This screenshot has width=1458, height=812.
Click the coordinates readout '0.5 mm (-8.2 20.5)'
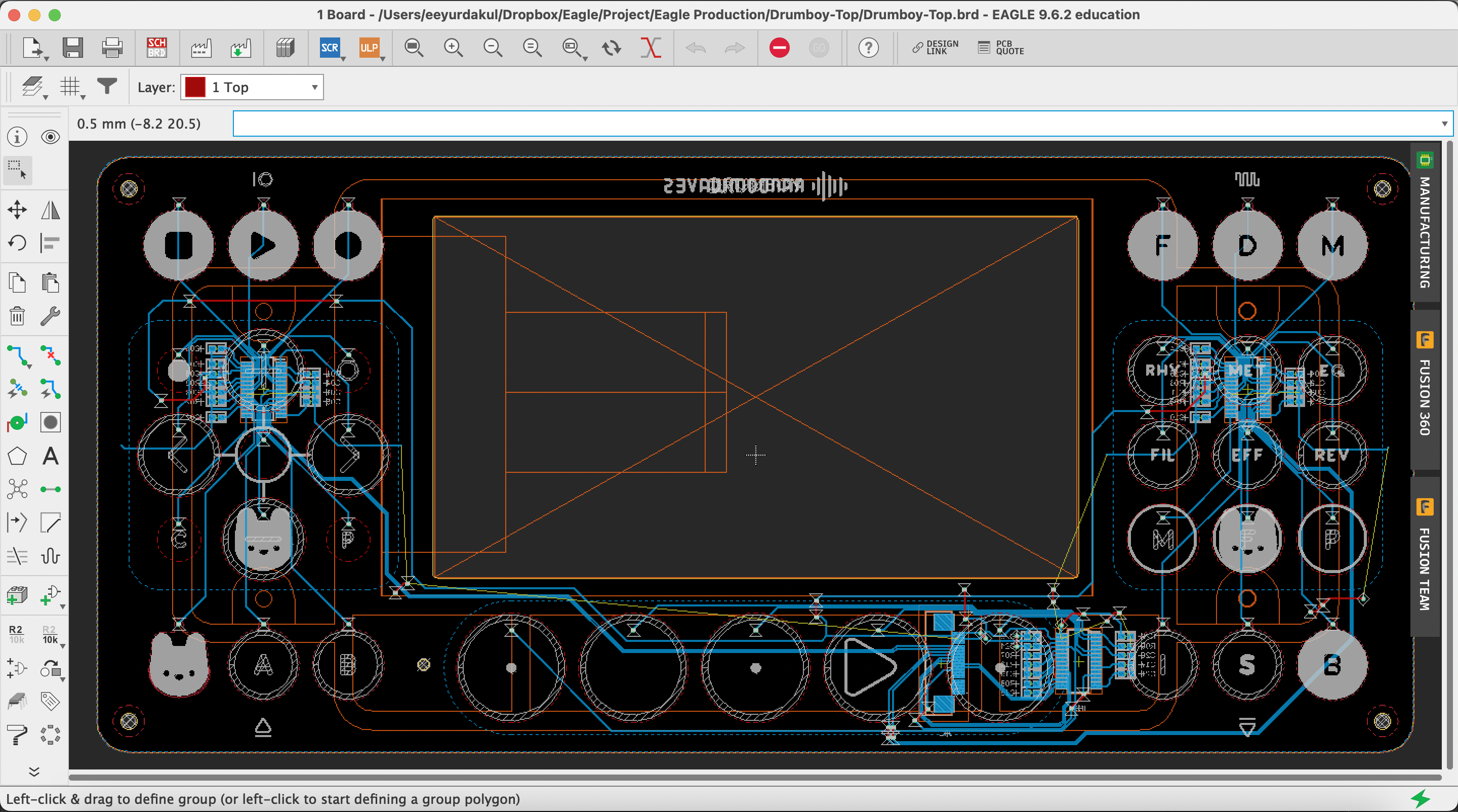[139, 124]
